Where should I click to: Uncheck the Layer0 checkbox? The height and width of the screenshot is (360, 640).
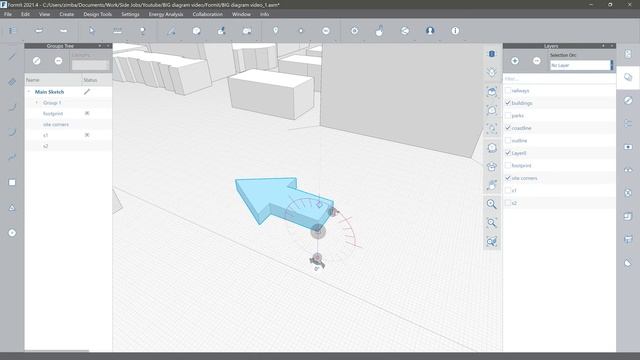[x=508, y=153]
